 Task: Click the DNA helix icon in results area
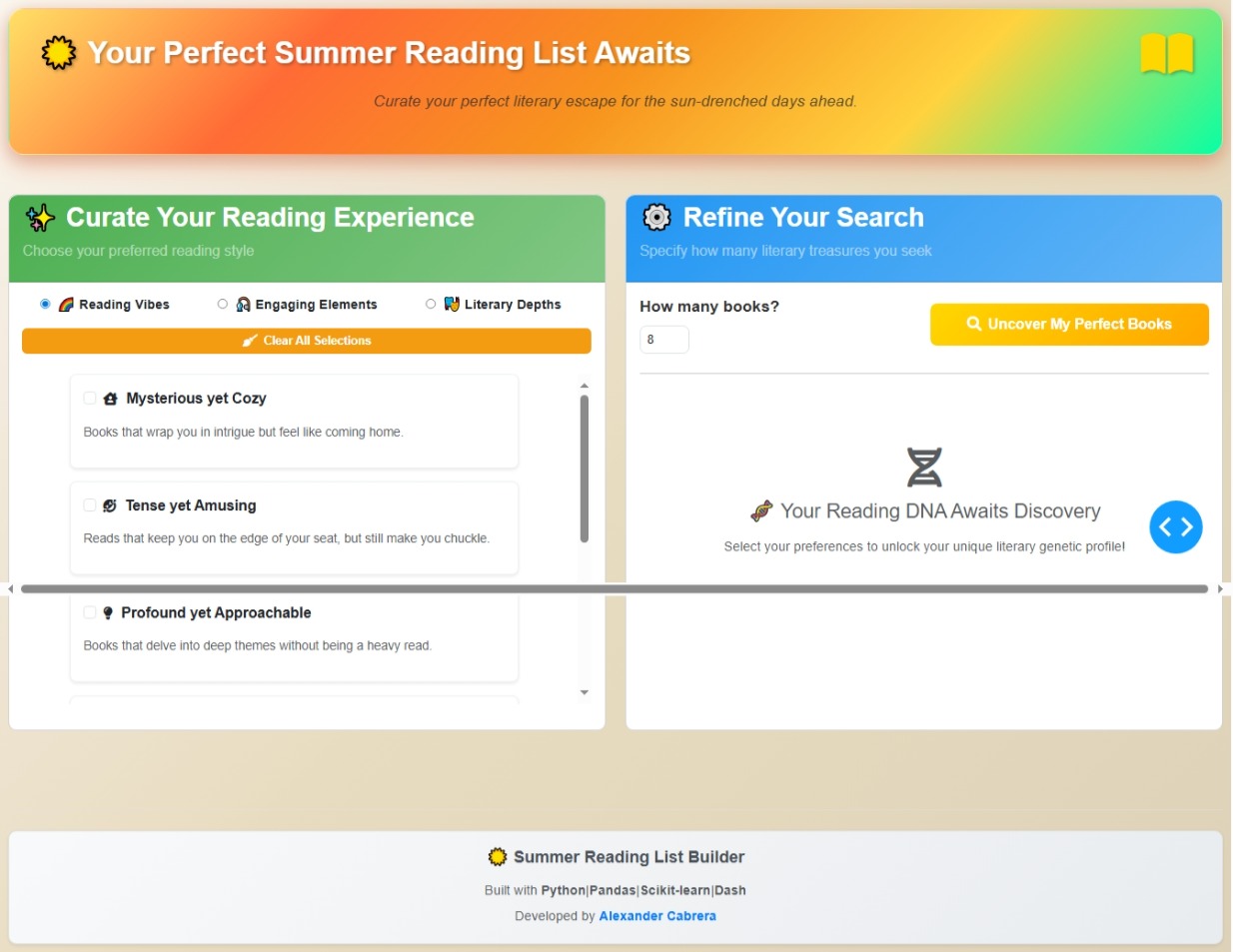(x=924, y=467)
